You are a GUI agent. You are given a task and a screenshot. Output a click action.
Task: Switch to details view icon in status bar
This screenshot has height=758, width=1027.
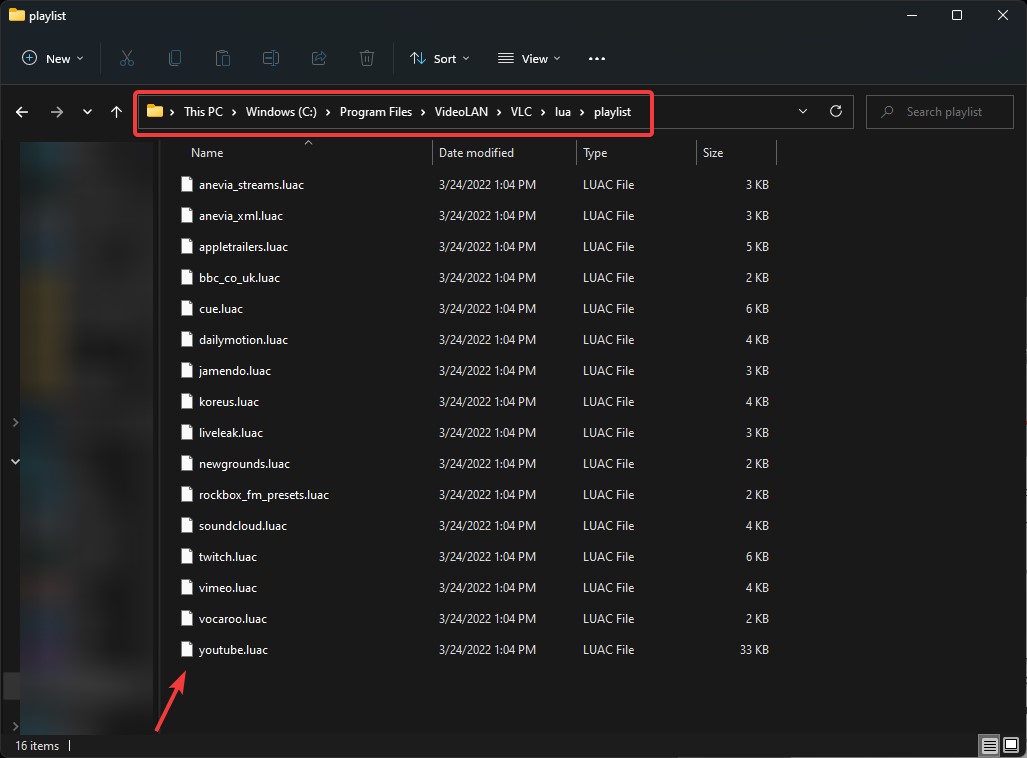tap(990, 746)
